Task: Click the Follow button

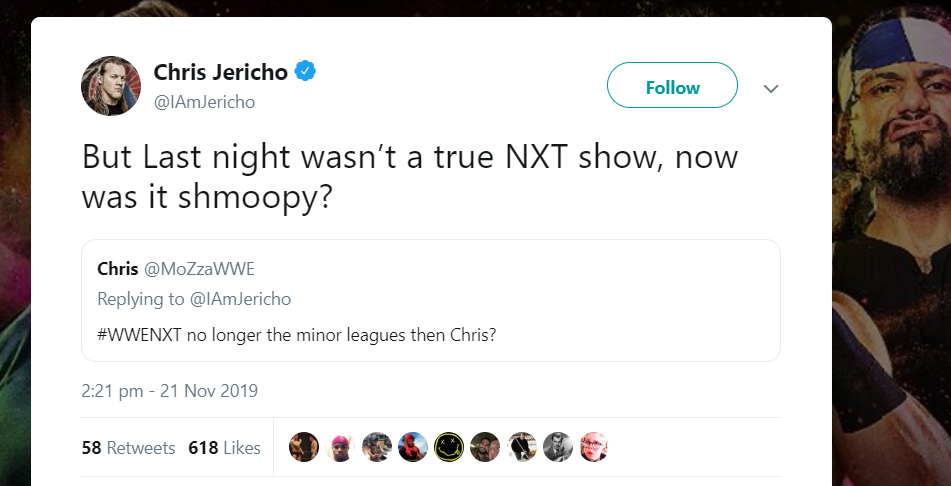Action: 672,87
